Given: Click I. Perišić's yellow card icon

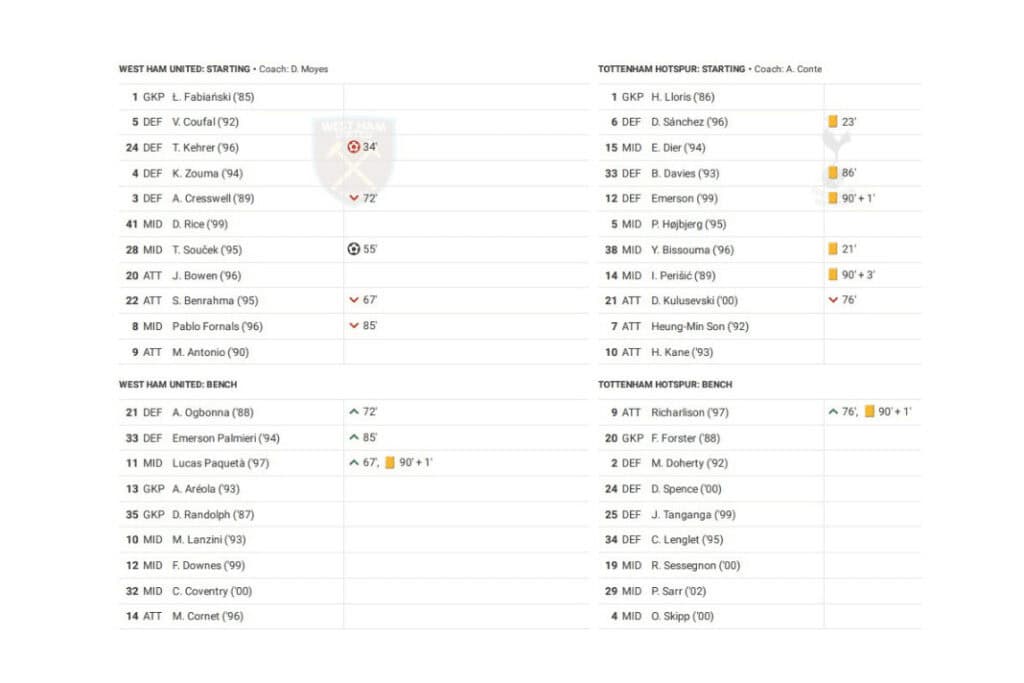Looking at the screenshot, I should 833,275.
